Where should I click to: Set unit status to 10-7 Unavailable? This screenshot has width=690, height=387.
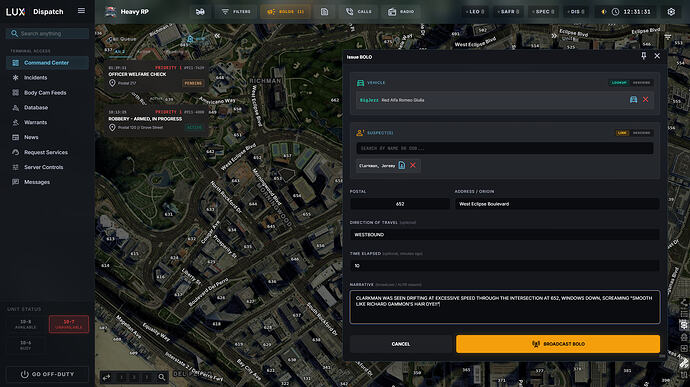[69, 324]
